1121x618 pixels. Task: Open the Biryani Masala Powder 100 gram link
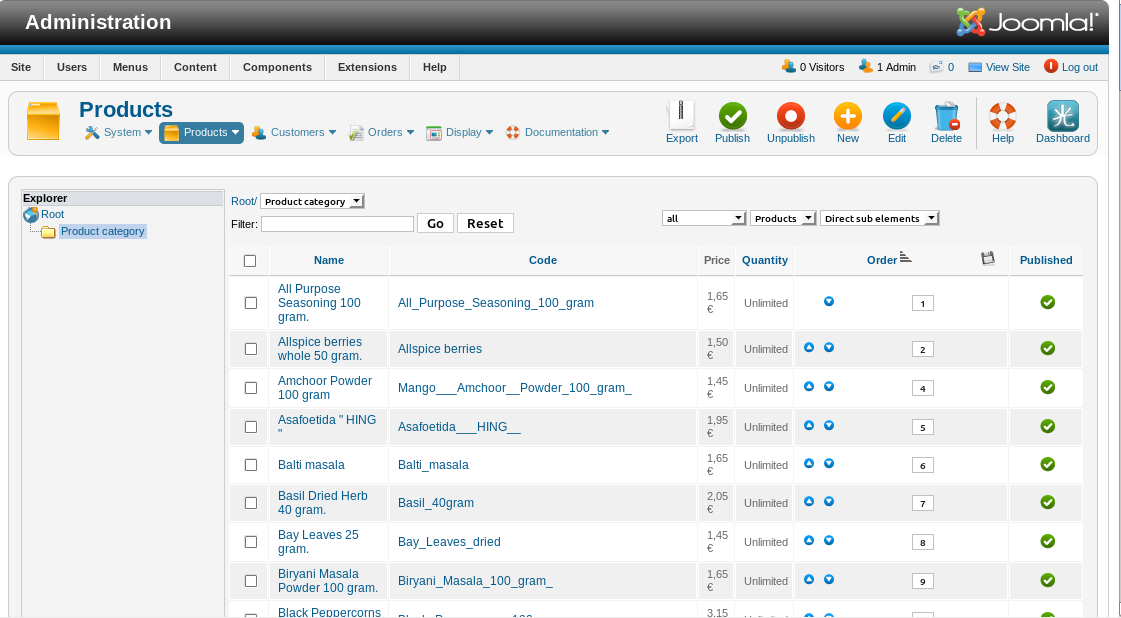point(327,581)
